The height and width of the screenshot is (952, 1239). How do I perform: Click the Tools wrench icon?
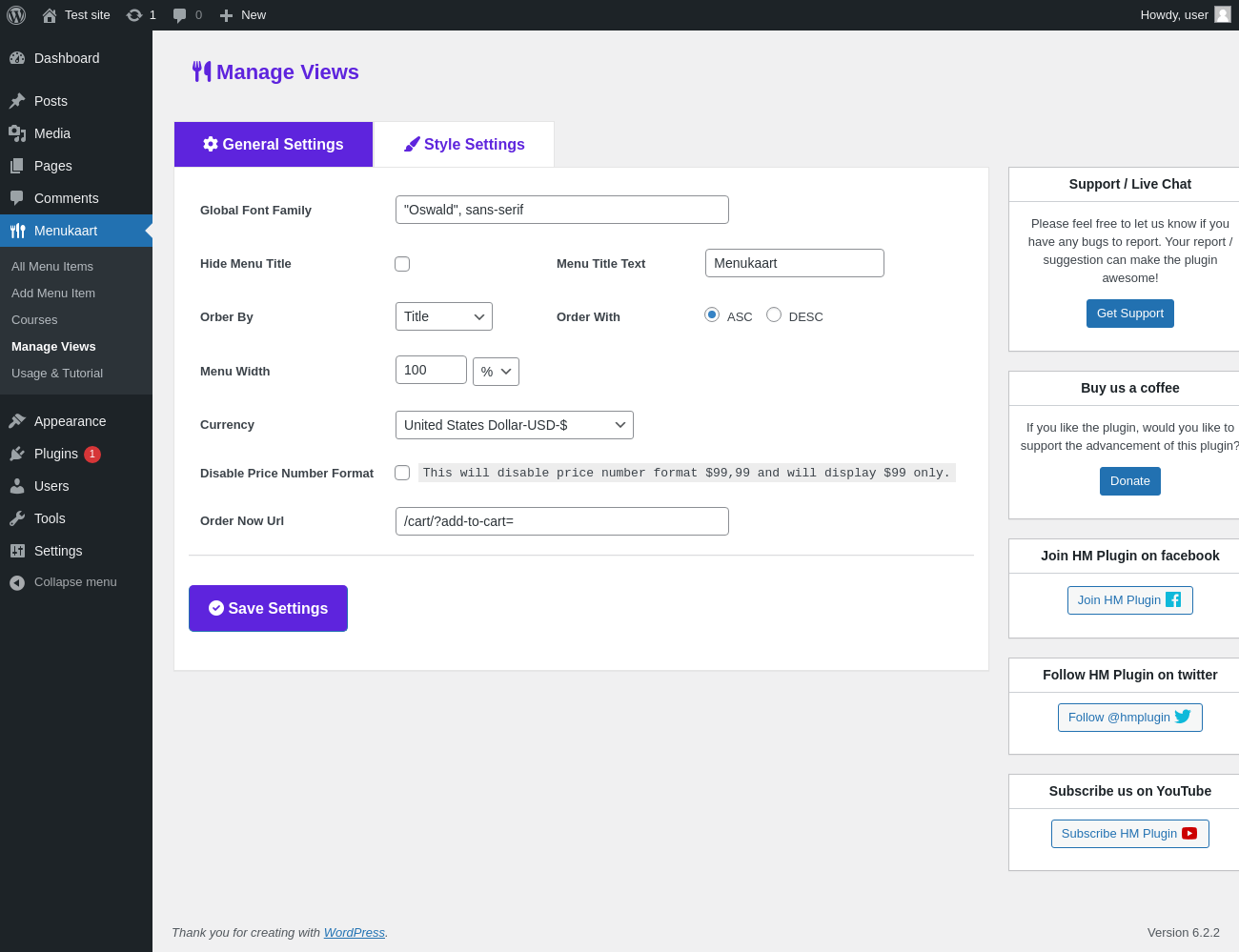click(17, 518)
